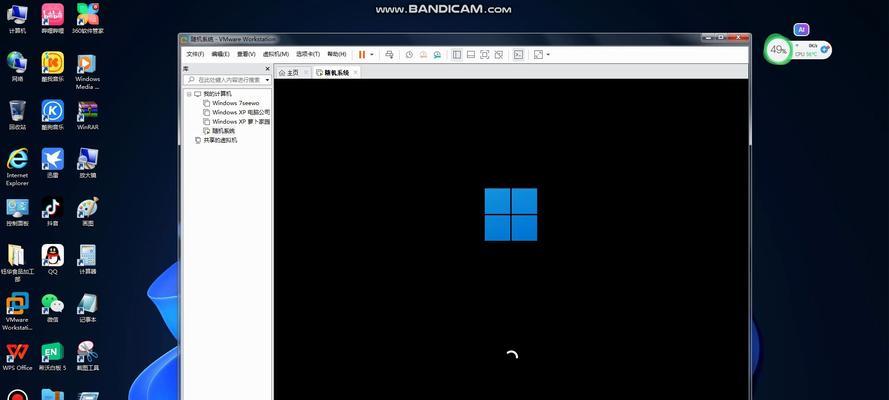Click inside the virtual machine boot screen

pyautogui.click(x=511, y=239)
